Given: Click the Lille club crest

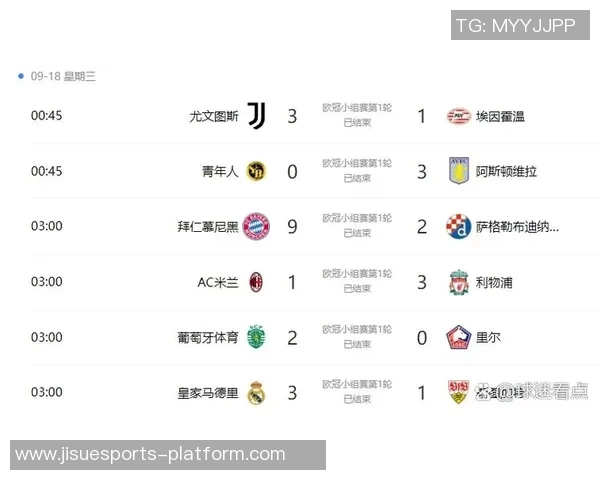Looking at the screenshot, I should [x=458, y=337].
